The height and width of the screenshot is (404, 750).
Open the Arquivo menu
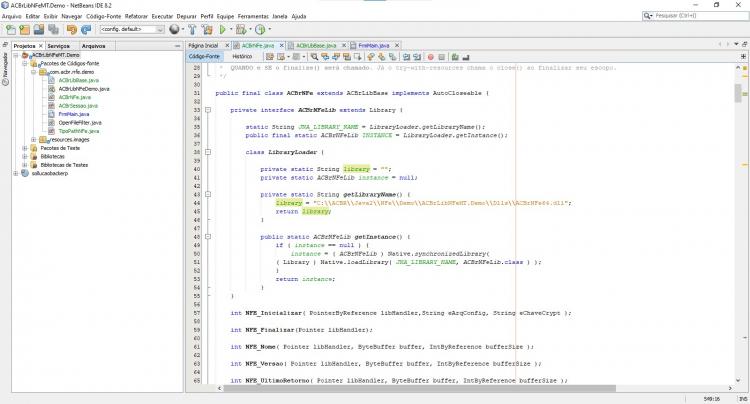pyautogui.click(x=11, y=16)
